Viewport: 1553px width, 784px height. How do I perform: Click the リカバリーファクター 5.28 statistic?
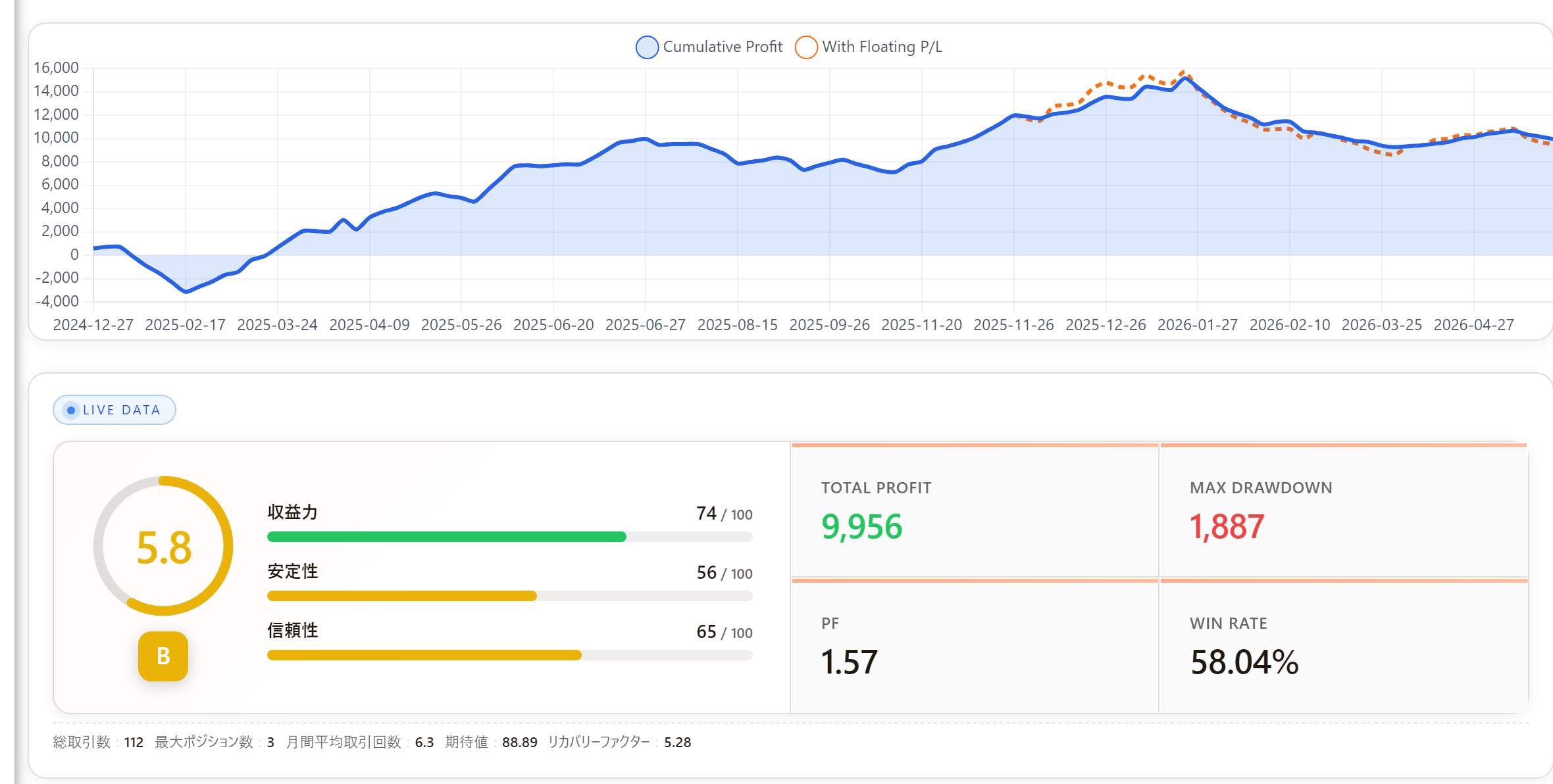(619, 742)
